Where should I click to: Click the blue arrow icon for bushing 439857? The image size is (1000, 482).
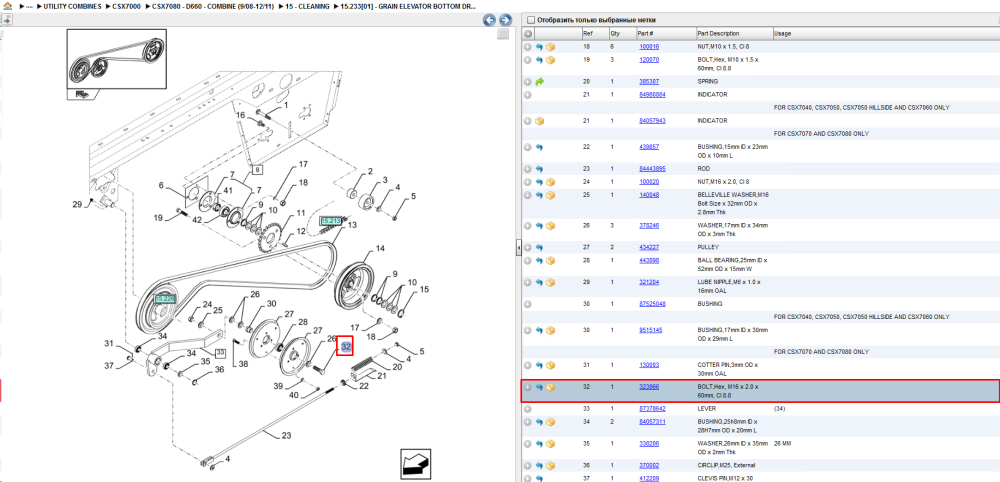pos(540,147)
